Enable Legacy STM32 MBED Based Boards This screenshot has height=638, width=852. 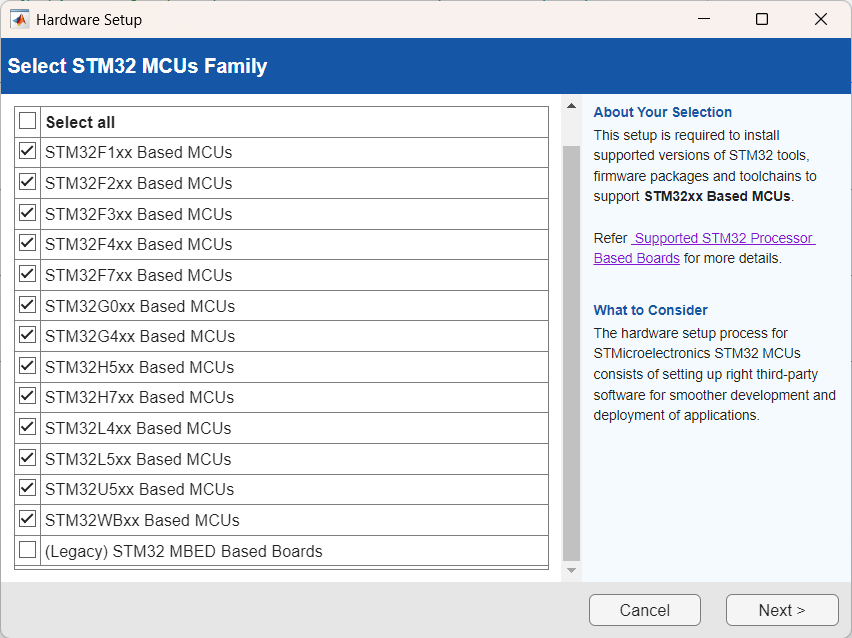click(x=27, y=549)
